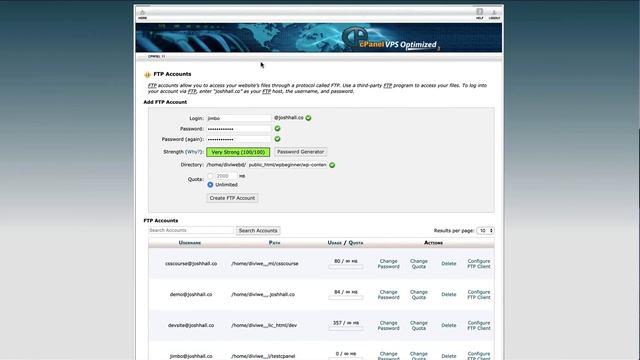Change Quota for demo@joshhall.co
The image size is (640, 360).
coord(419,295)
